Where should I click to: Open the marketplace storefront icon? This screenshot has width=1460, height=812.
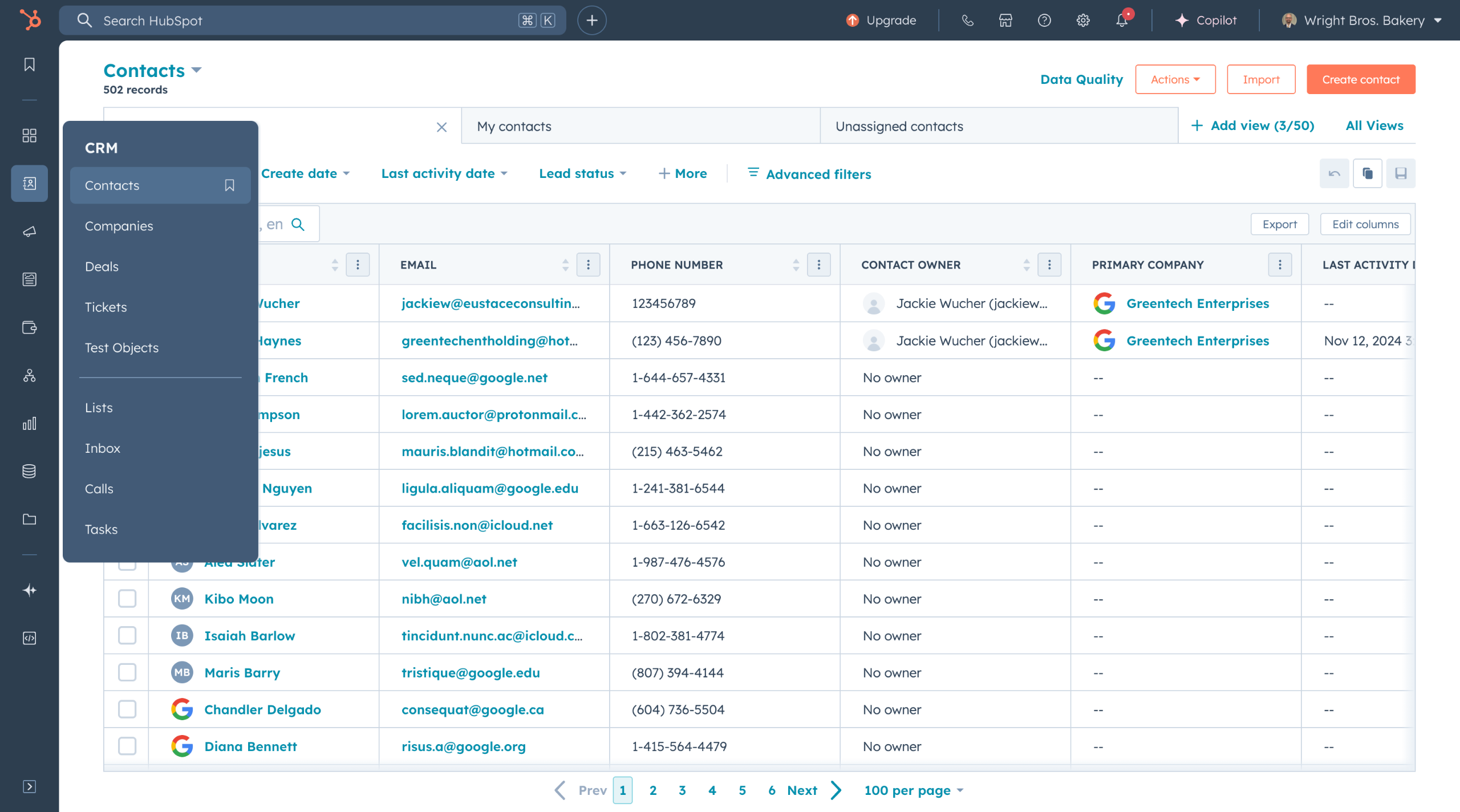pyautogui.click(x=1005, y=21)
